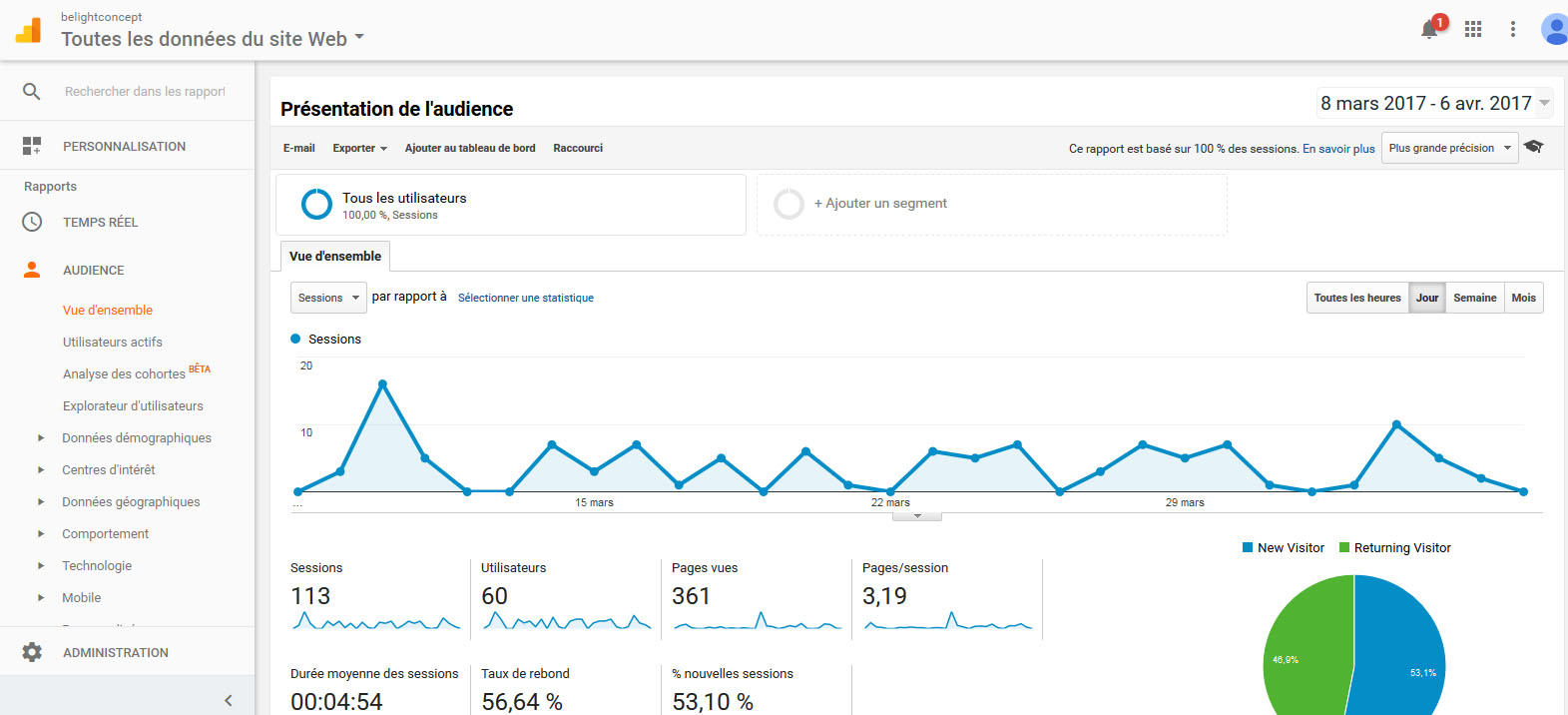Open the user account avatar
The image size is (1568, 715).
click(x=1555, y=29)
